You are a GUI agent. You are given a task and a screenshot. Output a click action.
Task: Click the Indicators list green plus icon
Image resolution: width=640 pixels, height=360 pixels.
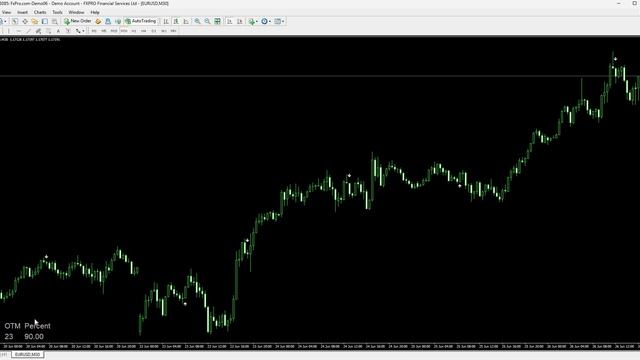(x=251, y=21)
